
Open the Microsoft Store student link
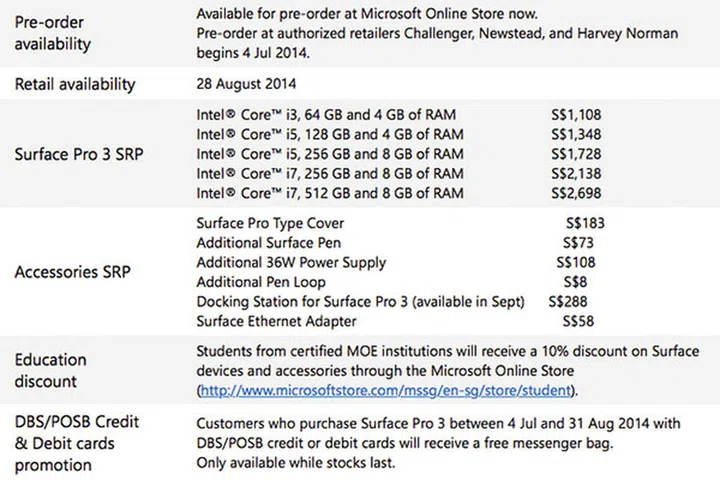(x=386, y=390)
